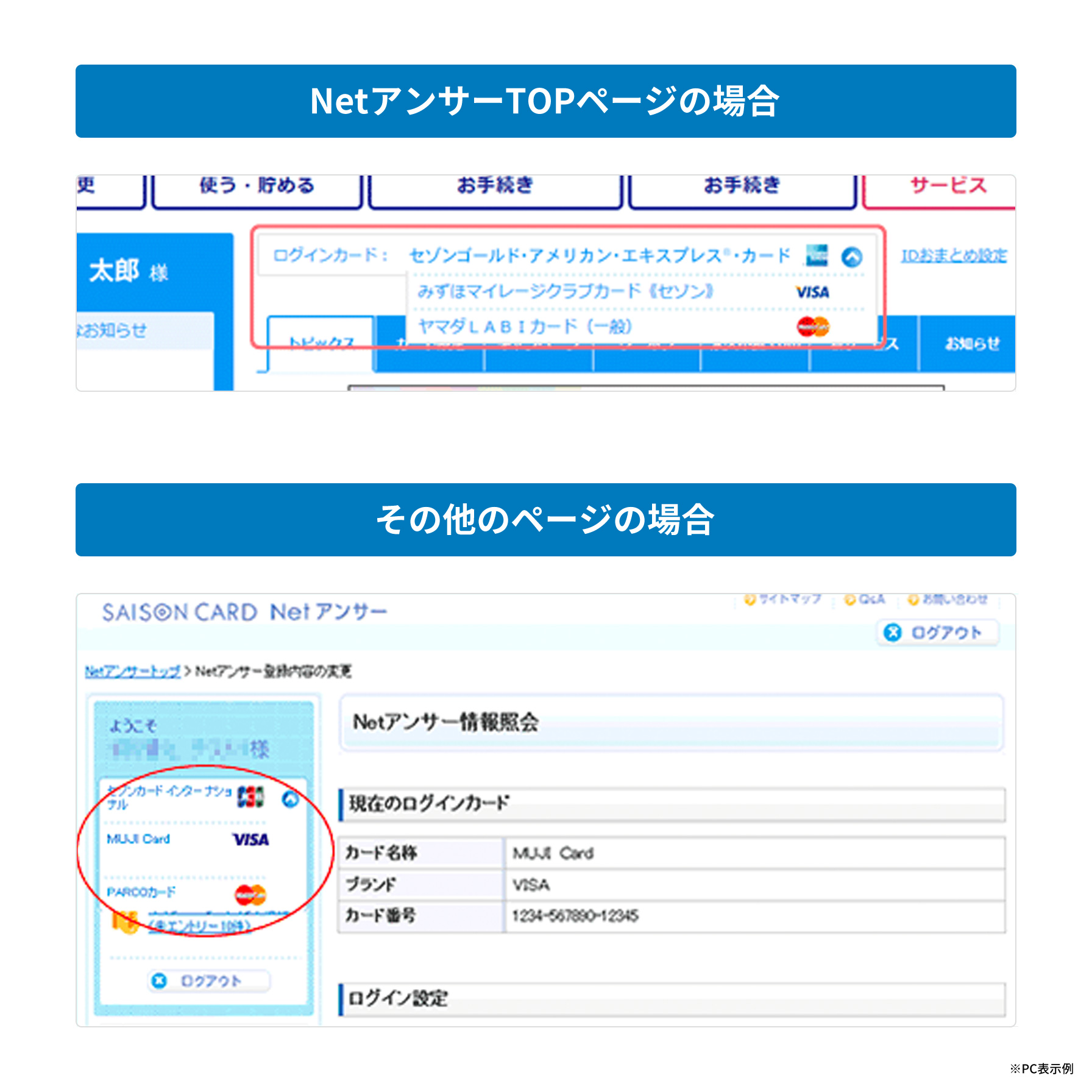Click the orange arrow icon beside Q&A
This screenshot has width=1092, height=1092.
click(x=849, y=600)
